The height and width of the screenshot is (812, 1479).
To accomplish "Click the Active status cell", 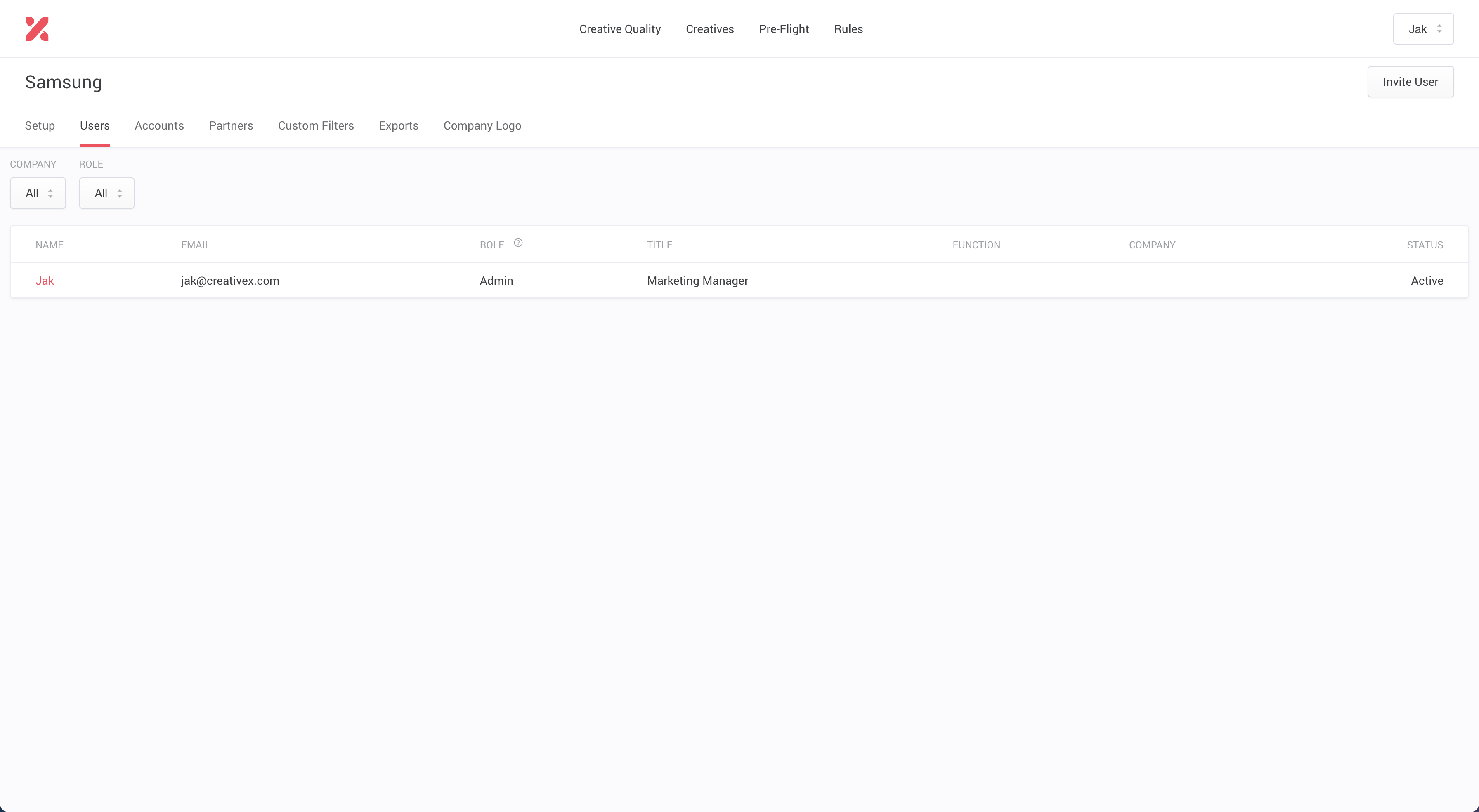I will (x=1427, y=280).
